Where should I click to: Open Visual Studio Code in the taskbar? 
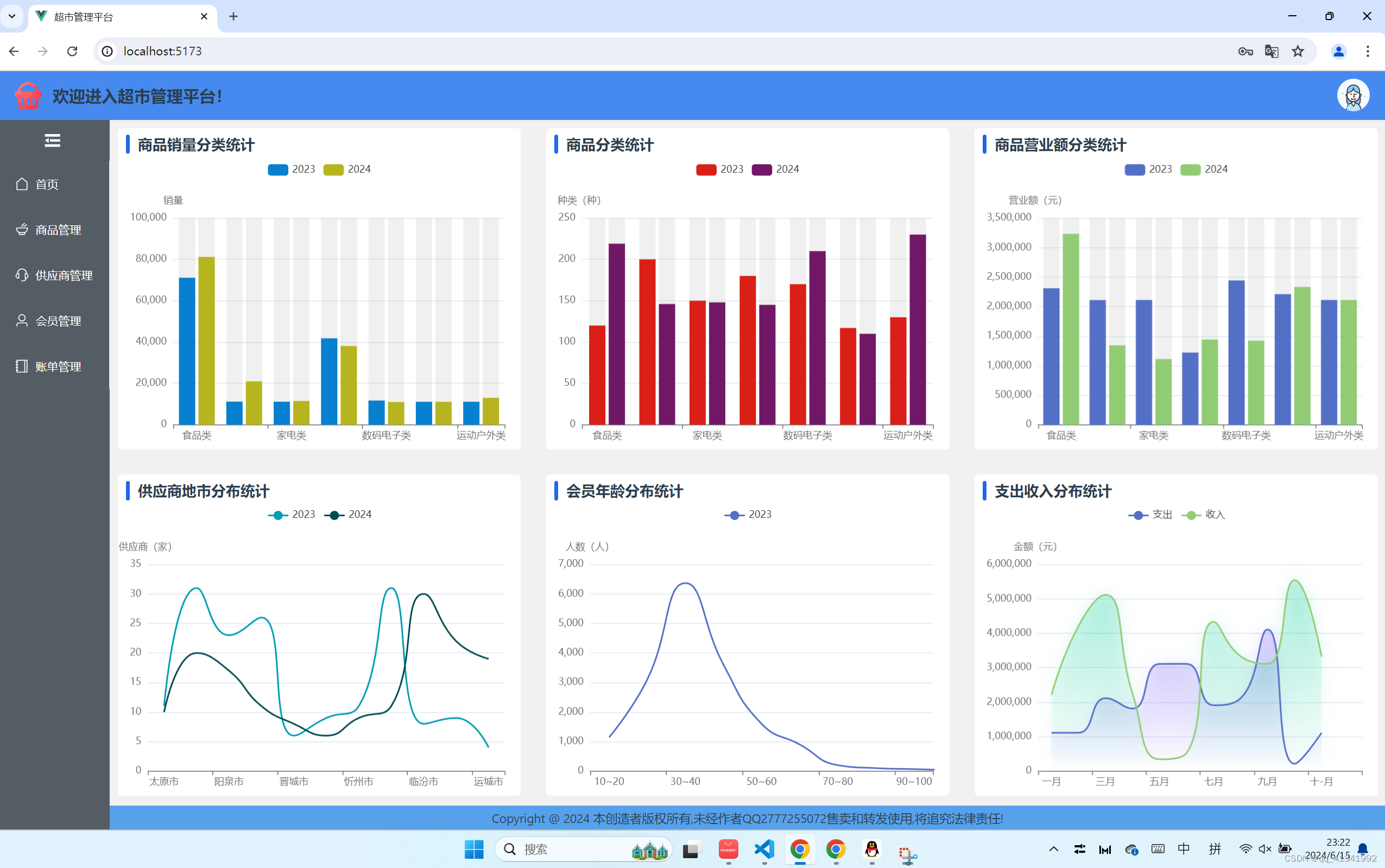pyautogui.click(x=764, y=849)
